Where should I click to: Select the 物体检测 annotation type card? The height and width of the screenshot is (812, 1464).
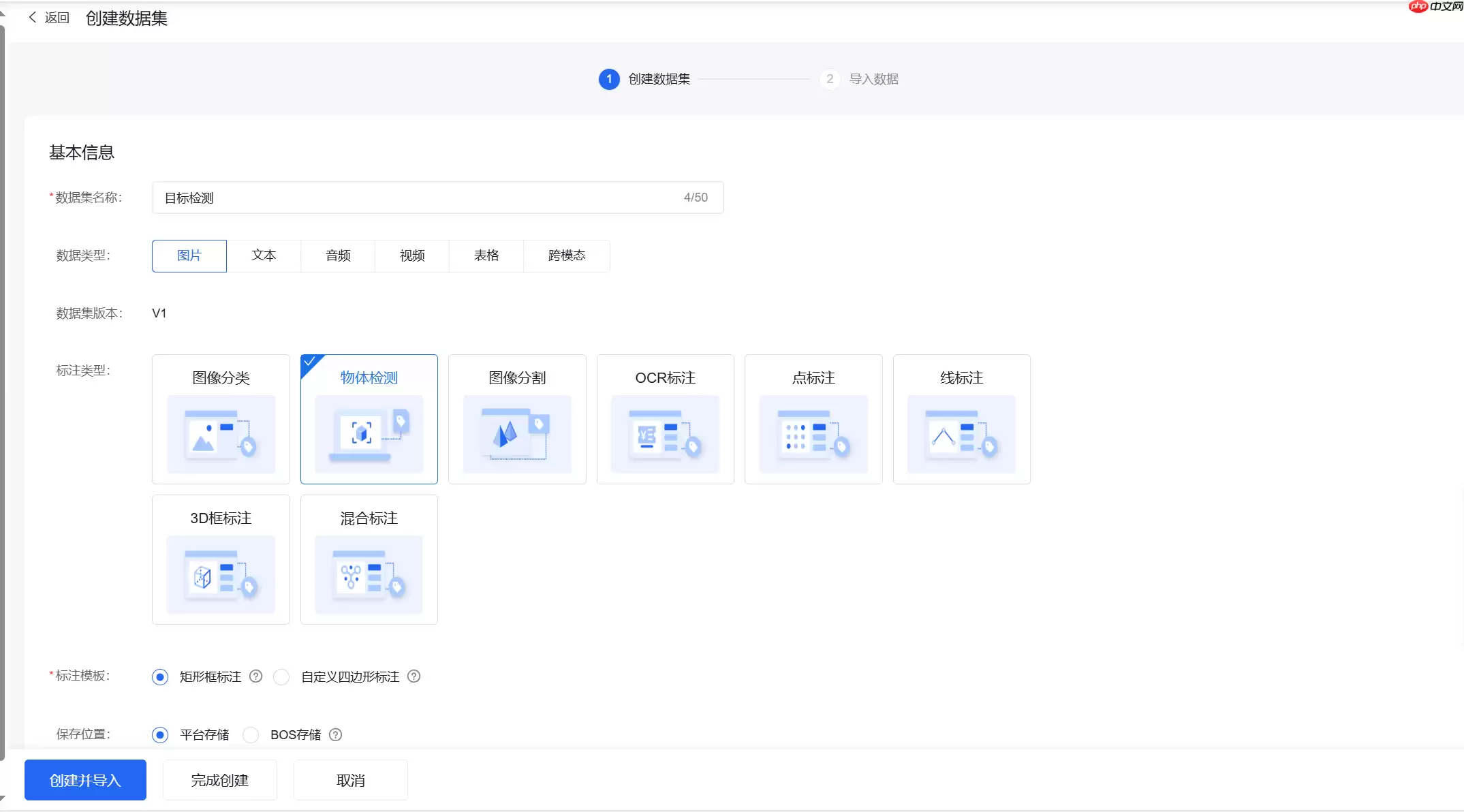pos(369,419)
